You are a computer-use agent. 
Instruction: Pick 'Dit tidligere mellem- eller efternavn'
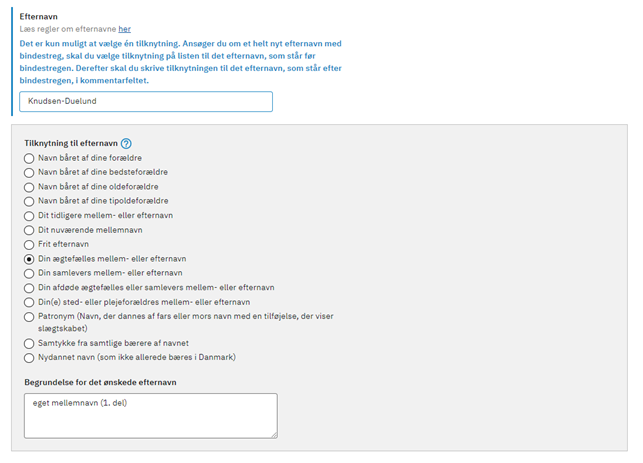click(x=29, y=216)
